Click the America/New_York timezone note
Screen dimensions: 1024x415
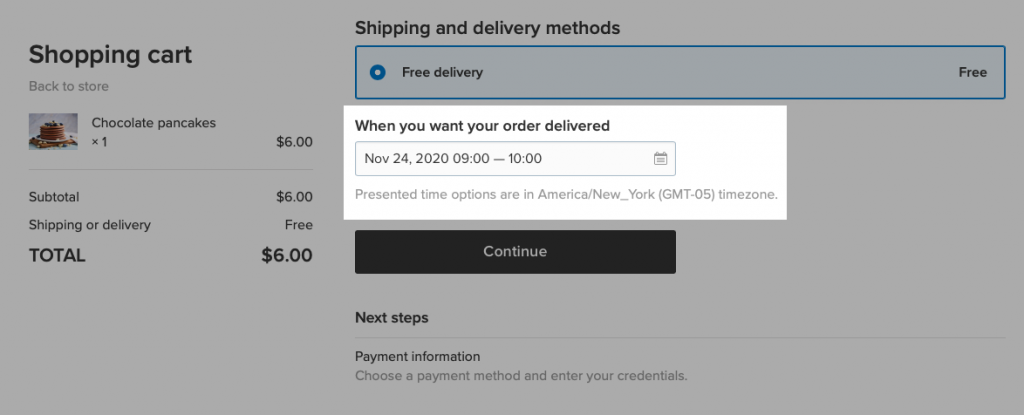pos(566,195)
